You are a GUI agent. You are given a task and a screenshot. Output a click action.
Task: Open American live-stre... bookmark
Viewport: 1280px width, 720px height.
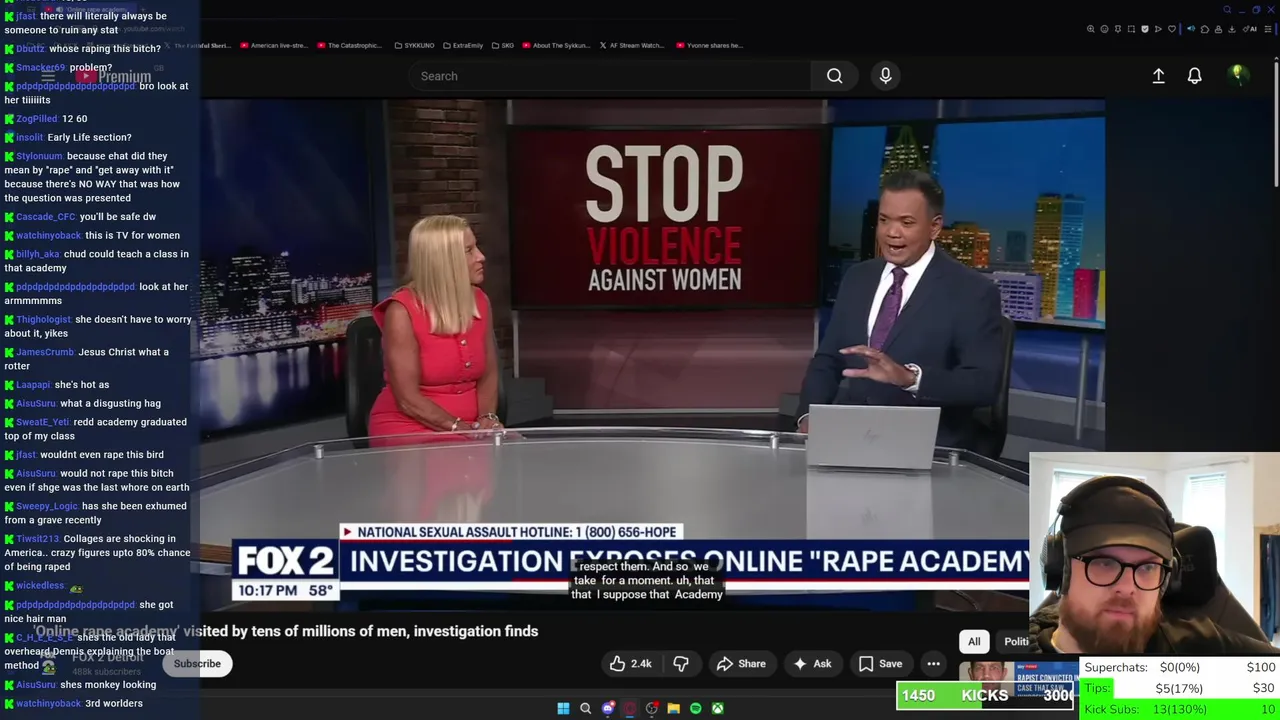point(274,45)
